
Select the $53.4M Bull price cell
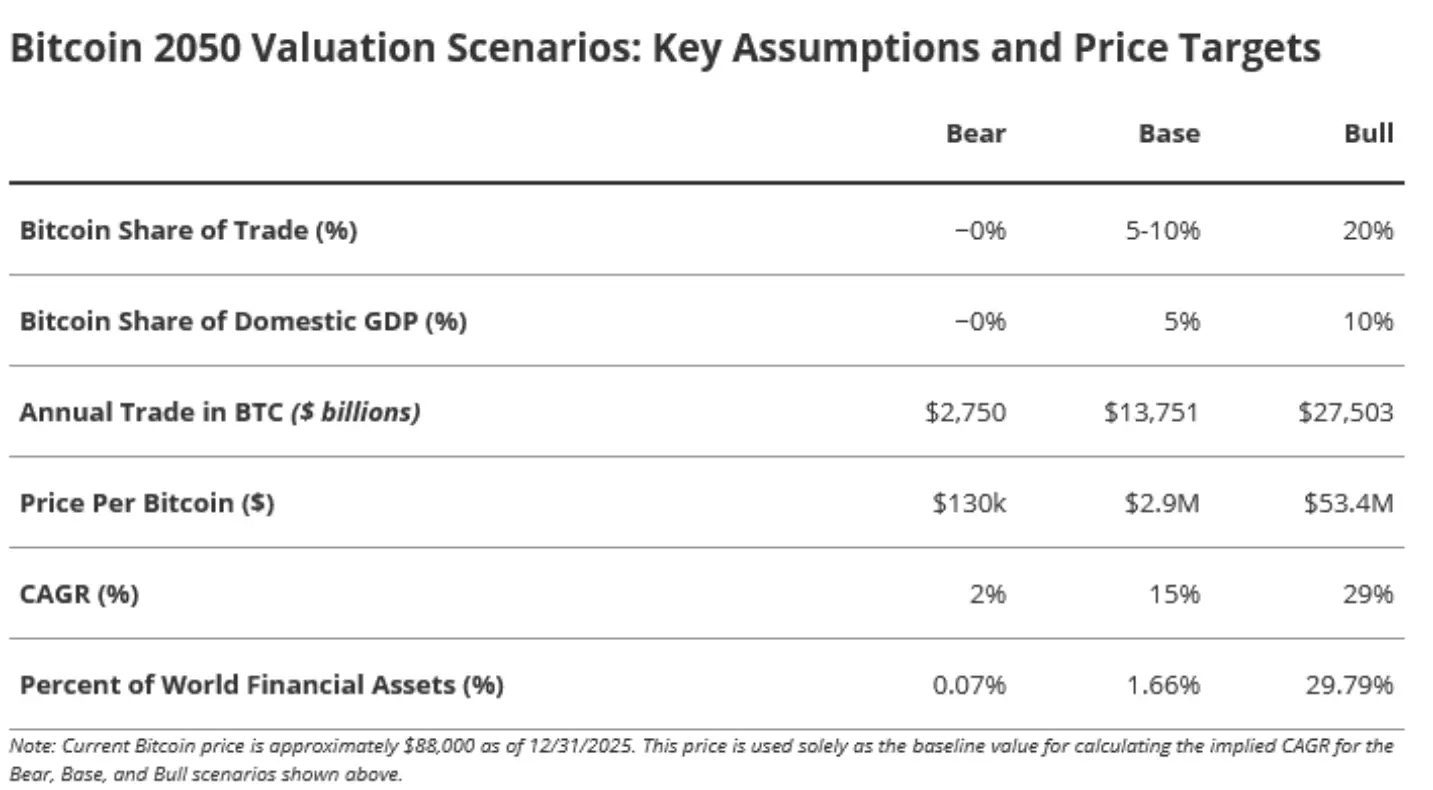click(1347, 504)
